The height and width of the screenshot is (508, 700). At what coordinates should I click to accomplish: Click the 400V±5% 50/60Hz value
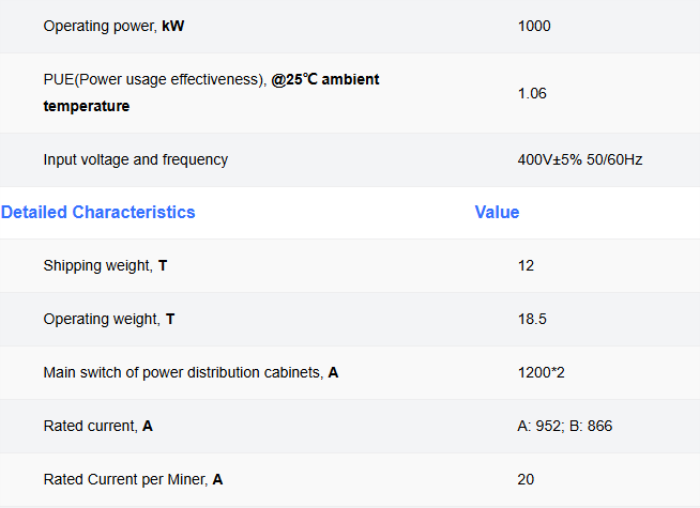580,160
